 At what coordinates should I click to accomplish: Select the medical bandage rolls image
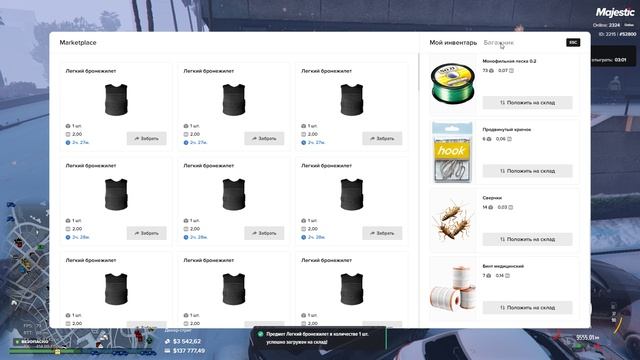(453, 288)
